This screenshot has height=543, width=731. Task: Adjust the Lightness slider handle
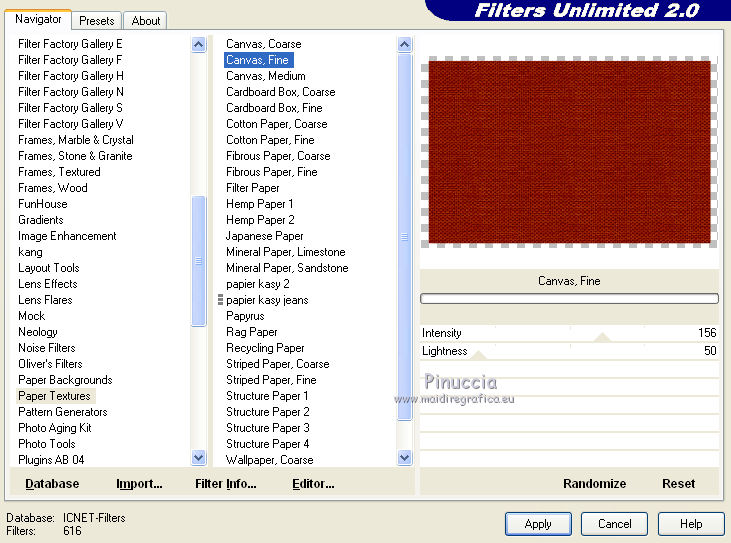click(478, 355)
